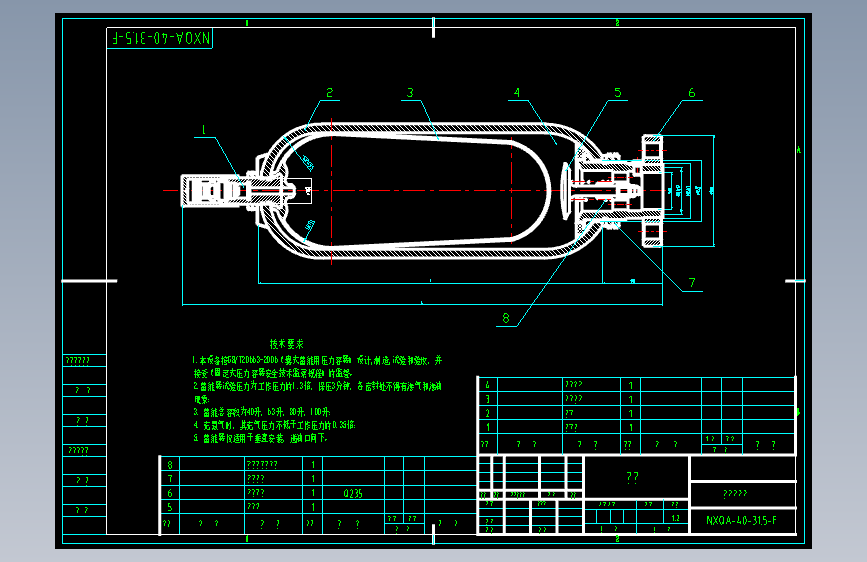
Task: Select row number 8 in the parts list
Action: tap(170, 465)
